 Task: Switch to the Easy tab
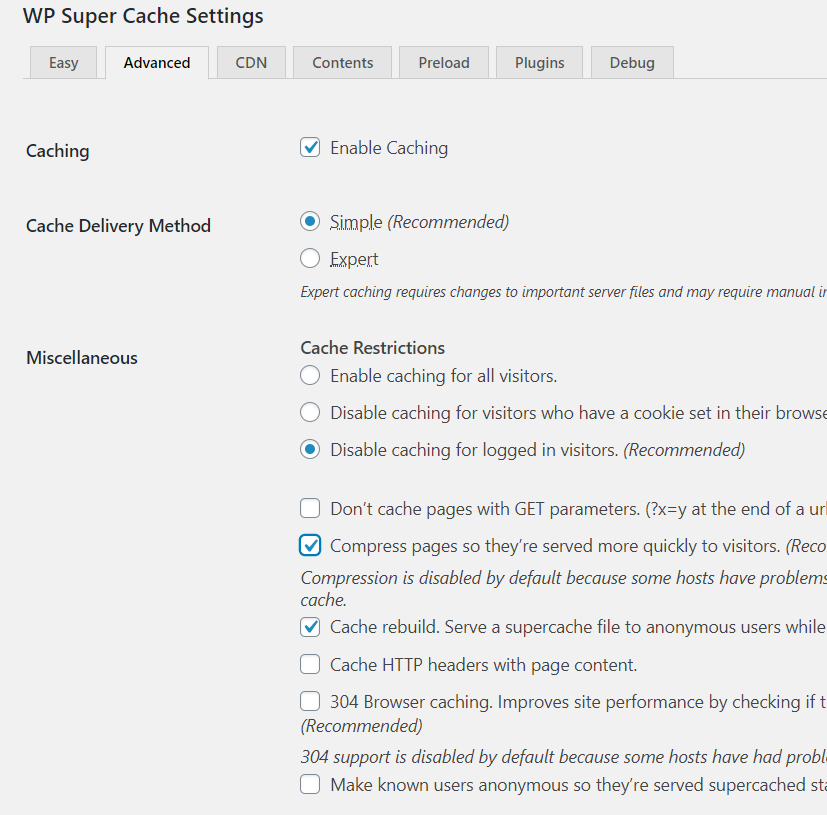point(63,63)
